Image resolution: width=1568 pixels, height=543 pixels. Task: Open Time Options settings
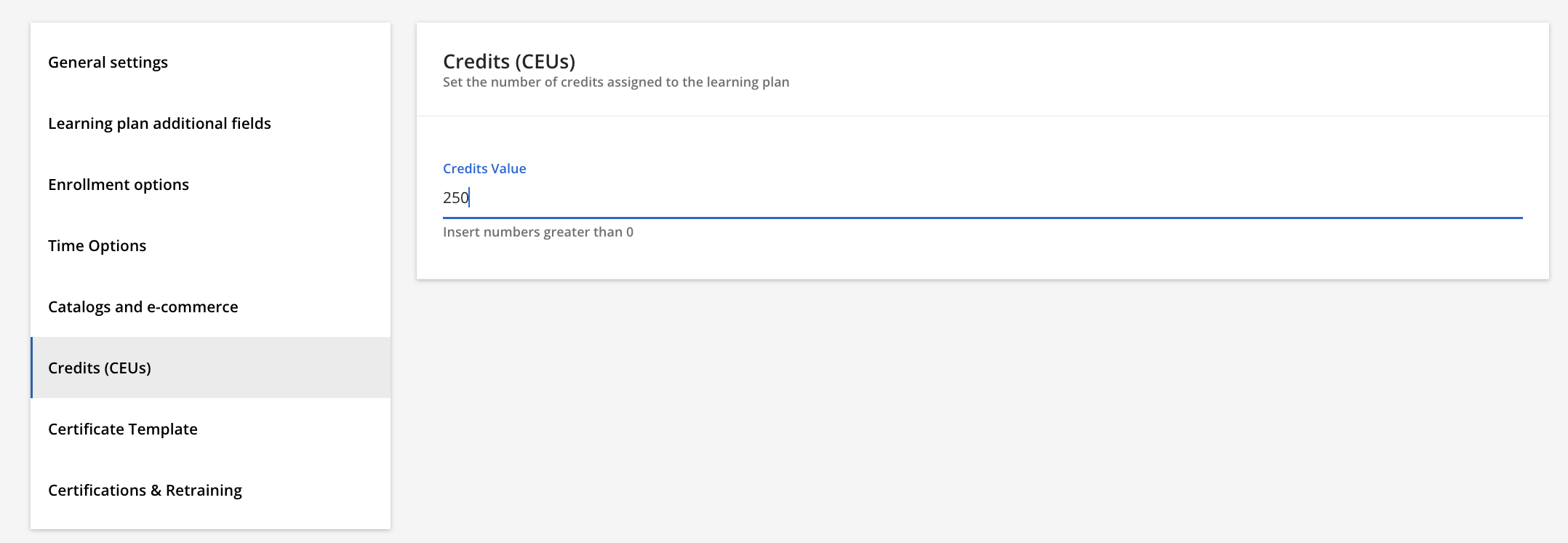[x=210, y=246]
